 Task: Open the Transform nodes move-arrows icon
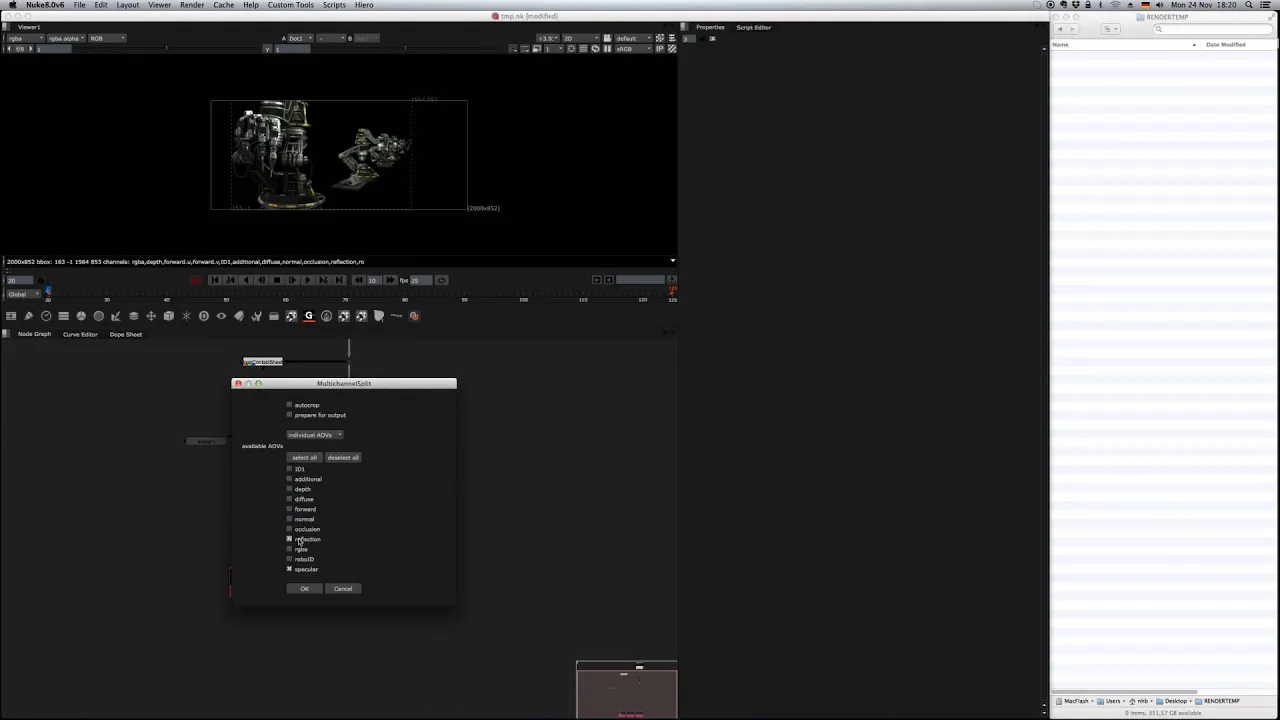tap(151, 316)
